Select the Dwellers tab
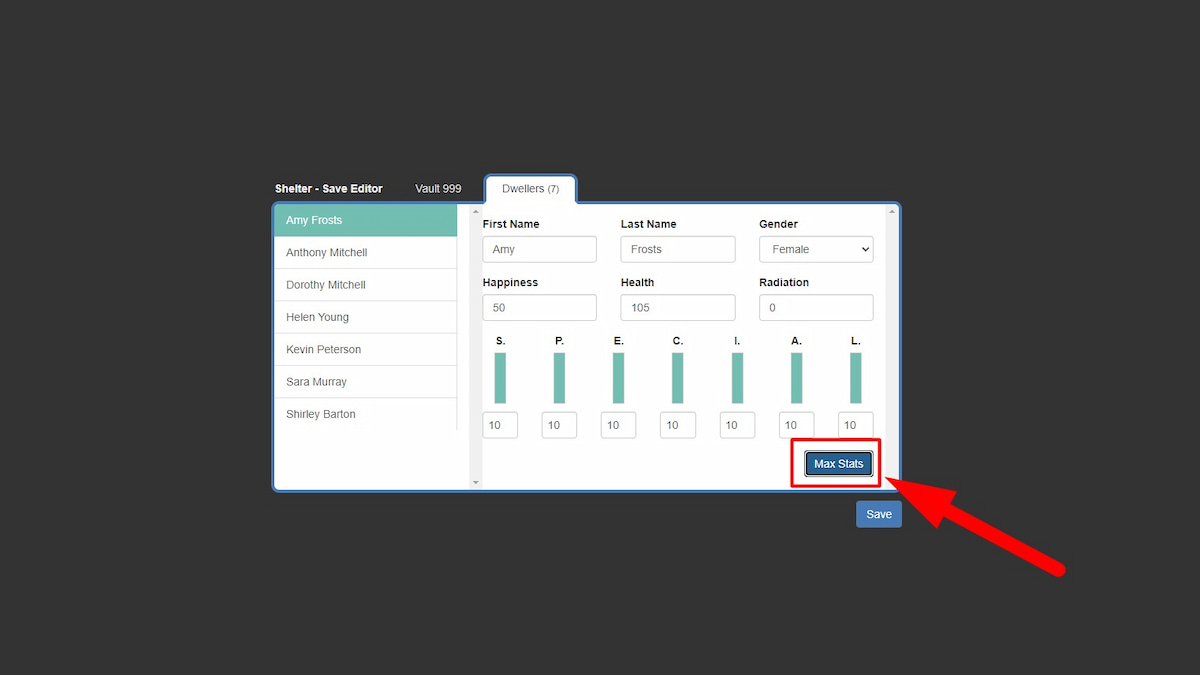 [530, 189]
